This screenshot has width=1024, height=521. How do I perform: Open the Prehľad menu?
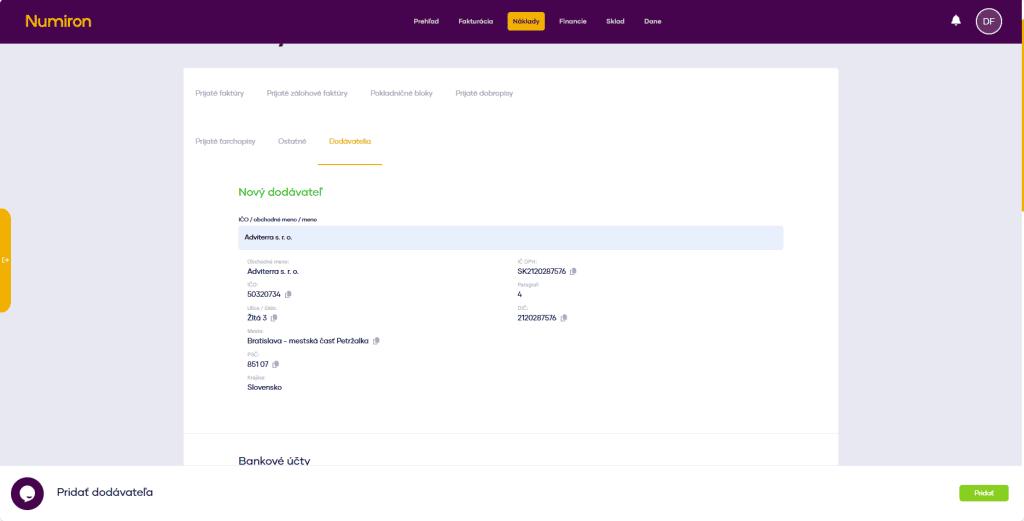pyautogui.click(x=426, y=21)
